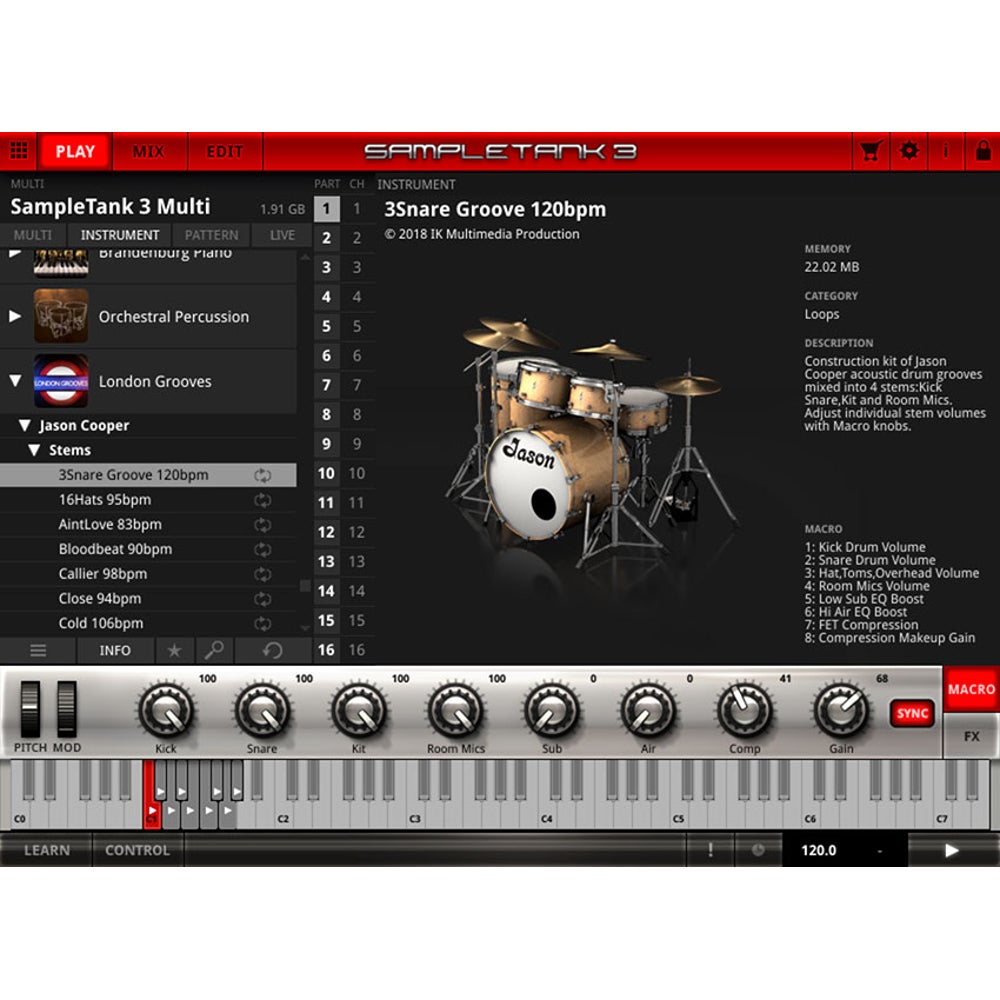Viewport: 1000px width, 1000px height.
Task: Click the loop icon on Callier 98bpm
Action: (262, 574)
